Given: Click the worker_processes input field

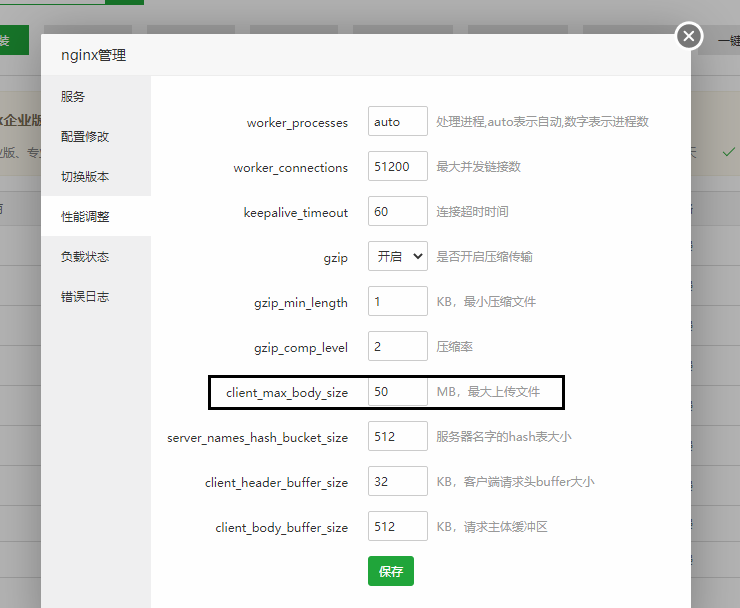Looking at the screenshot, I should (397, 122).
